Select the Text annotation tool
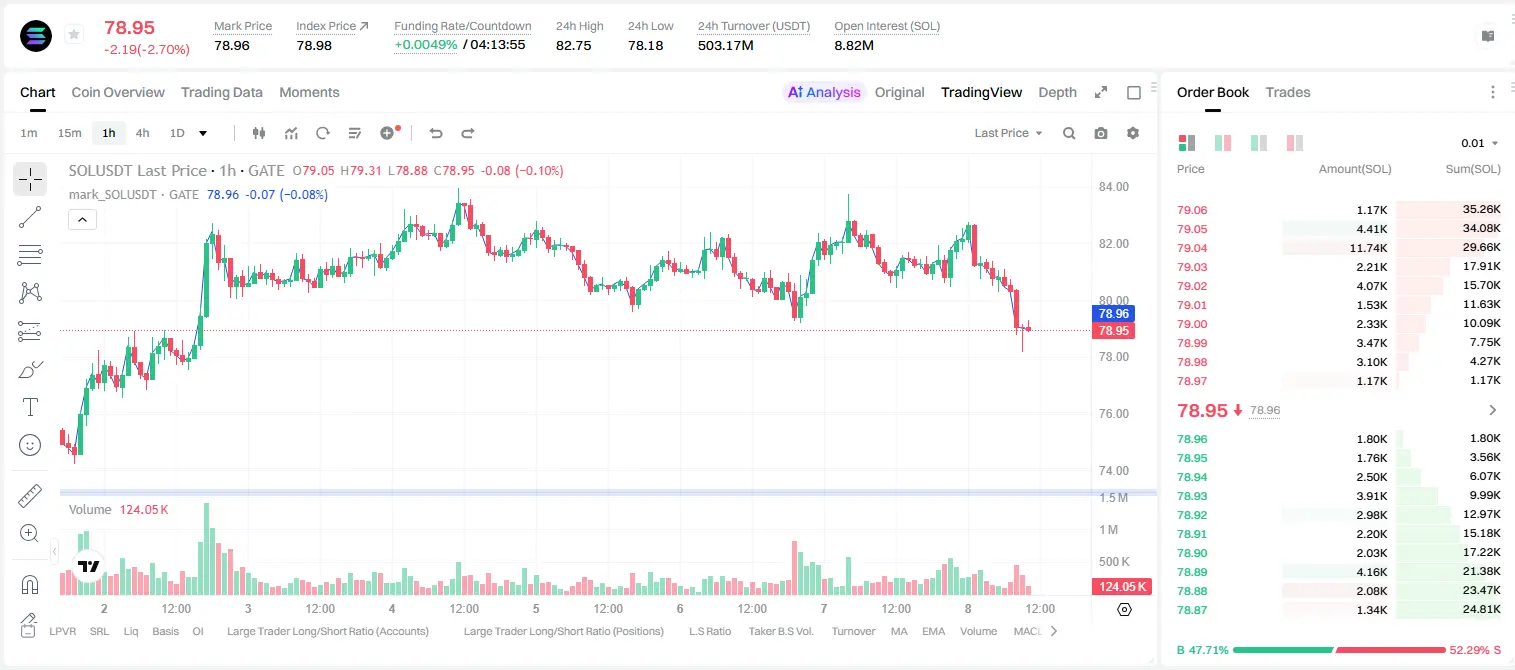 pyautogui.click(x=30, y=407)
